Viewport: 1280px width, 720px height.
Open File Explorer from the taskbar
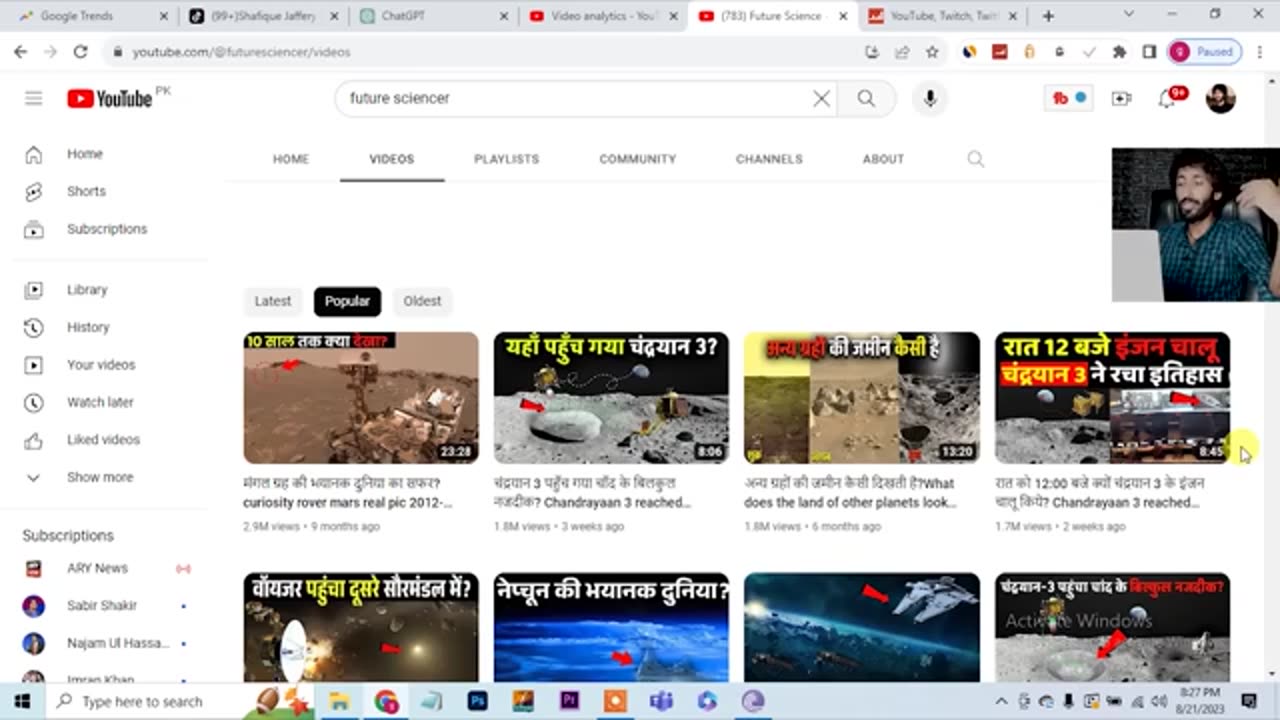(340, 701)
